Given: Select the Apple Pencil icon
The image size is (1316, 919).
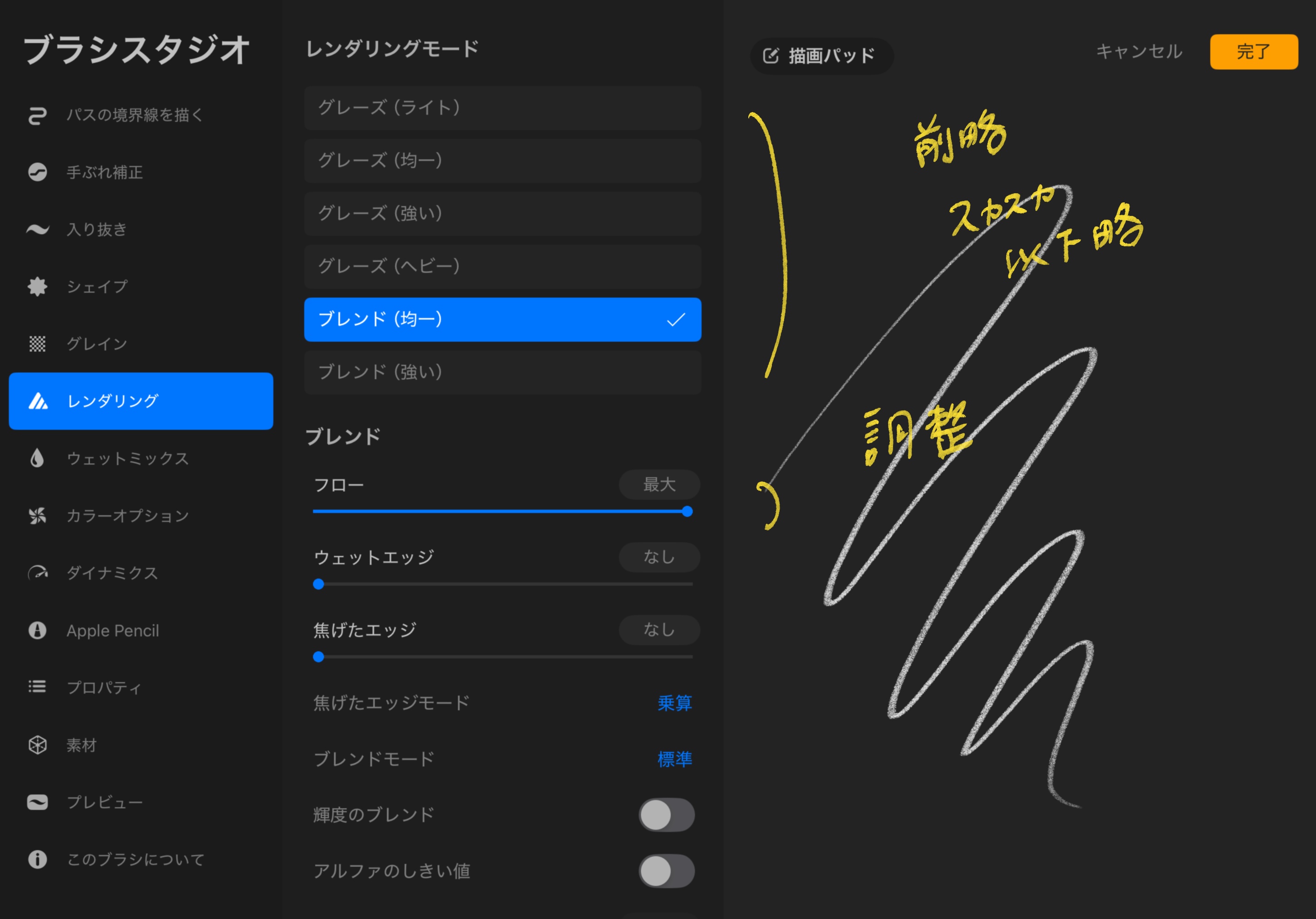Looking at the screenshot, I should [37, 630].
